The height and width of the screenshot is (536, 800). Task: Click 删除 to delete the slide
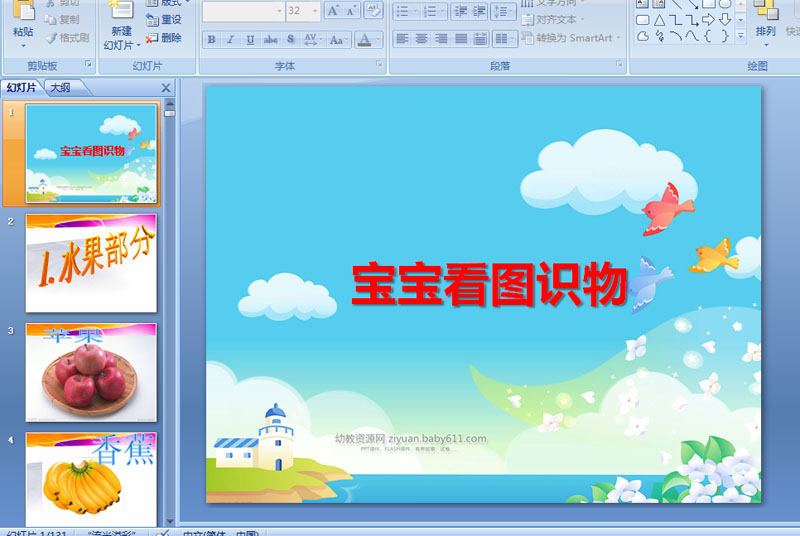[164, 38]
